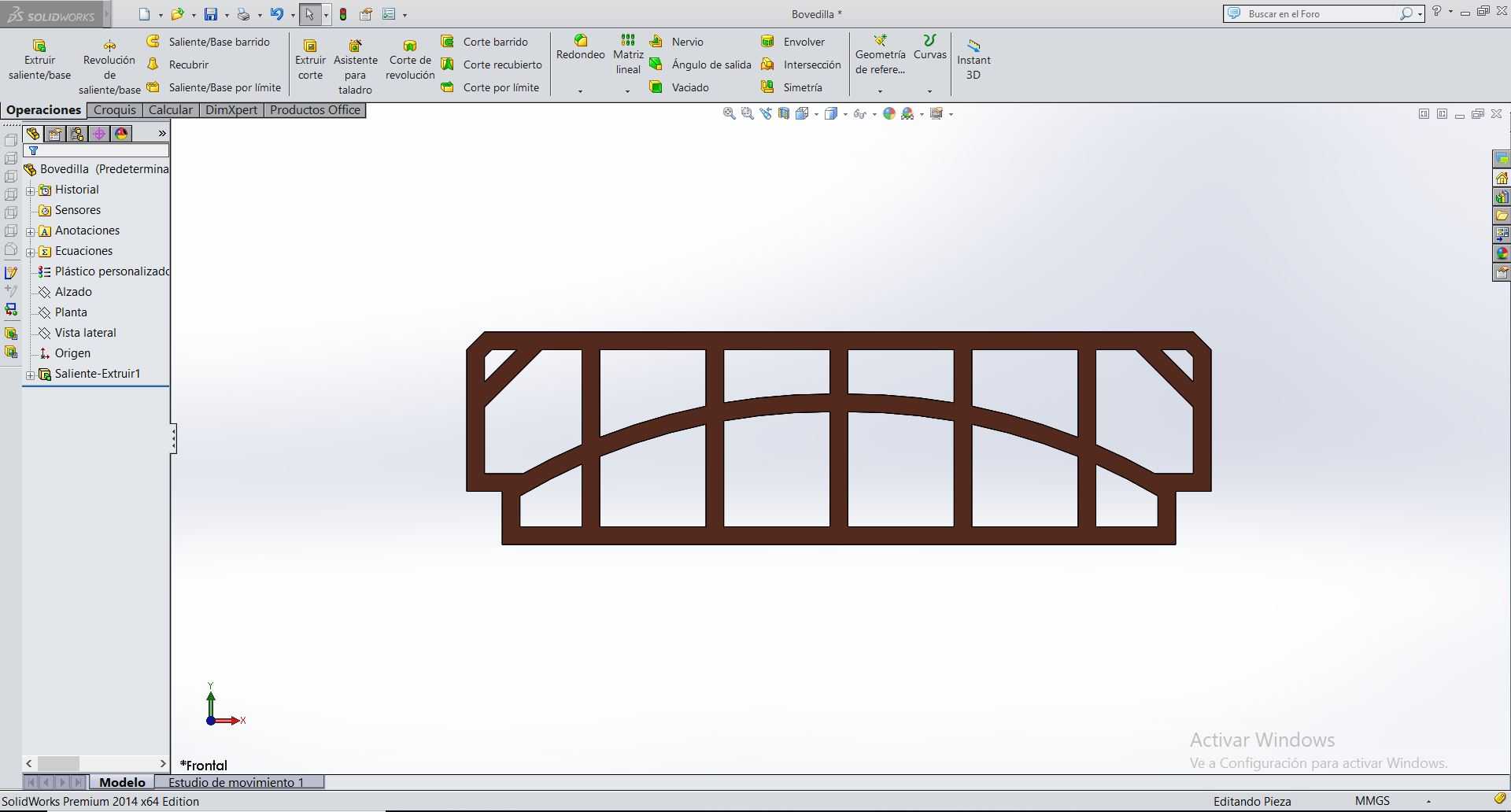Open Design Library in task pane
Screen dimensions: 1511x812
1502,197
